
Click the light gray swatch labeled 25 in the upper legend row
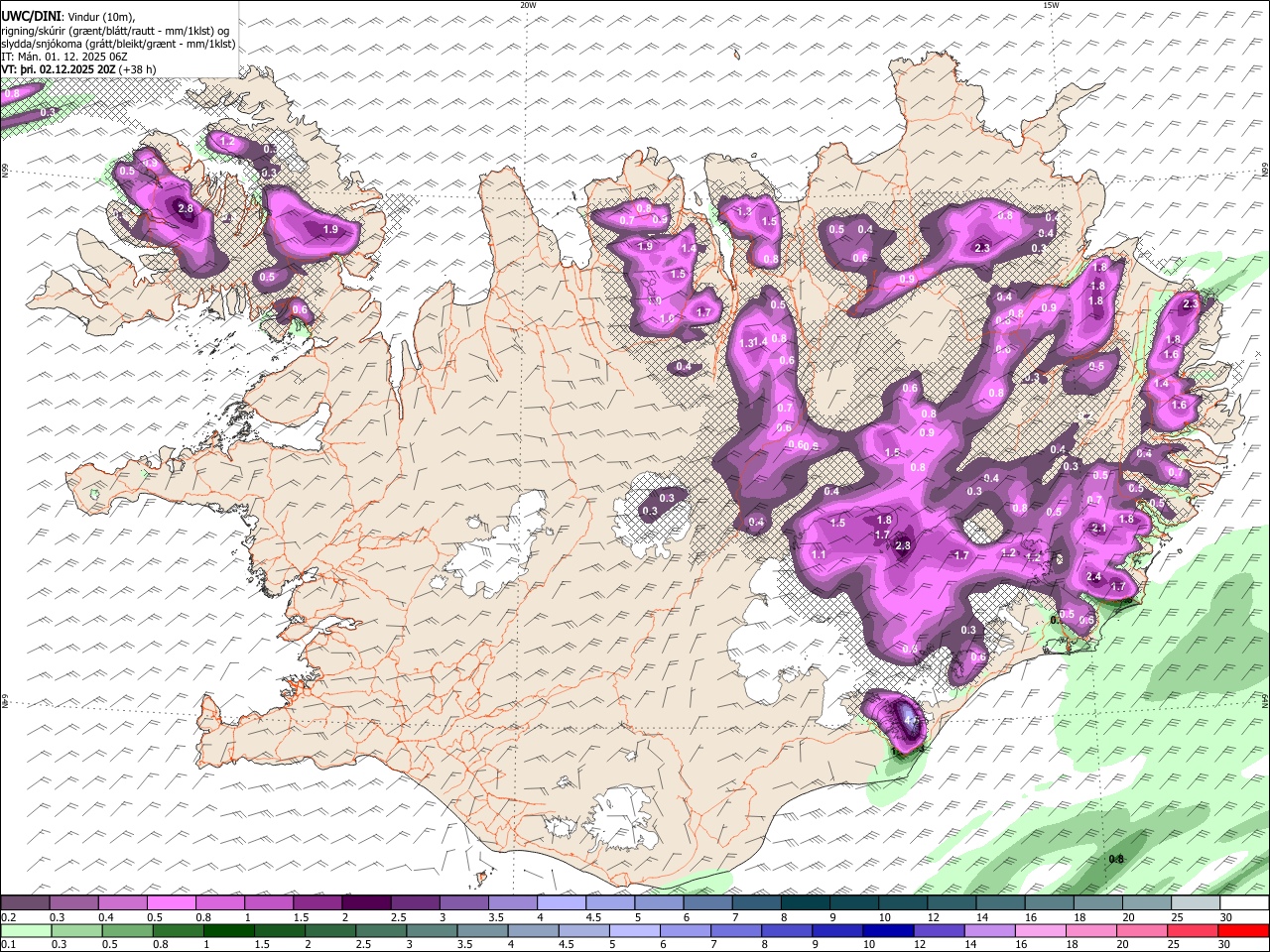pos(1194,903)
